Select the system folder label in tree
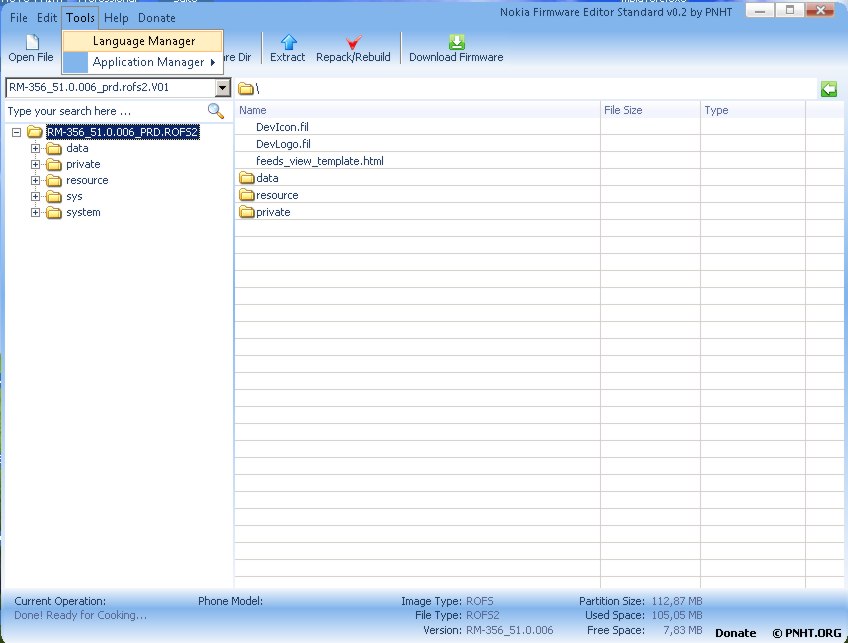This screenshot has height=643, width=848. click(x=83, y=213)
